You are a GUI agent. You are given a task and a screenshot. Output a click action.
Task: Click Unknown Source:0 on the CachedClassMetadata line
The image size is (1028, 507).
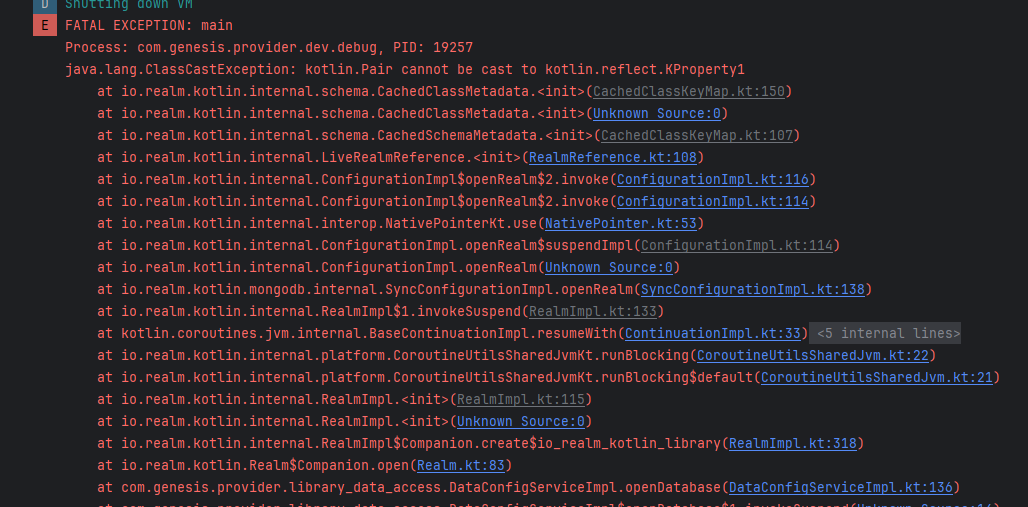pos(657,113)
